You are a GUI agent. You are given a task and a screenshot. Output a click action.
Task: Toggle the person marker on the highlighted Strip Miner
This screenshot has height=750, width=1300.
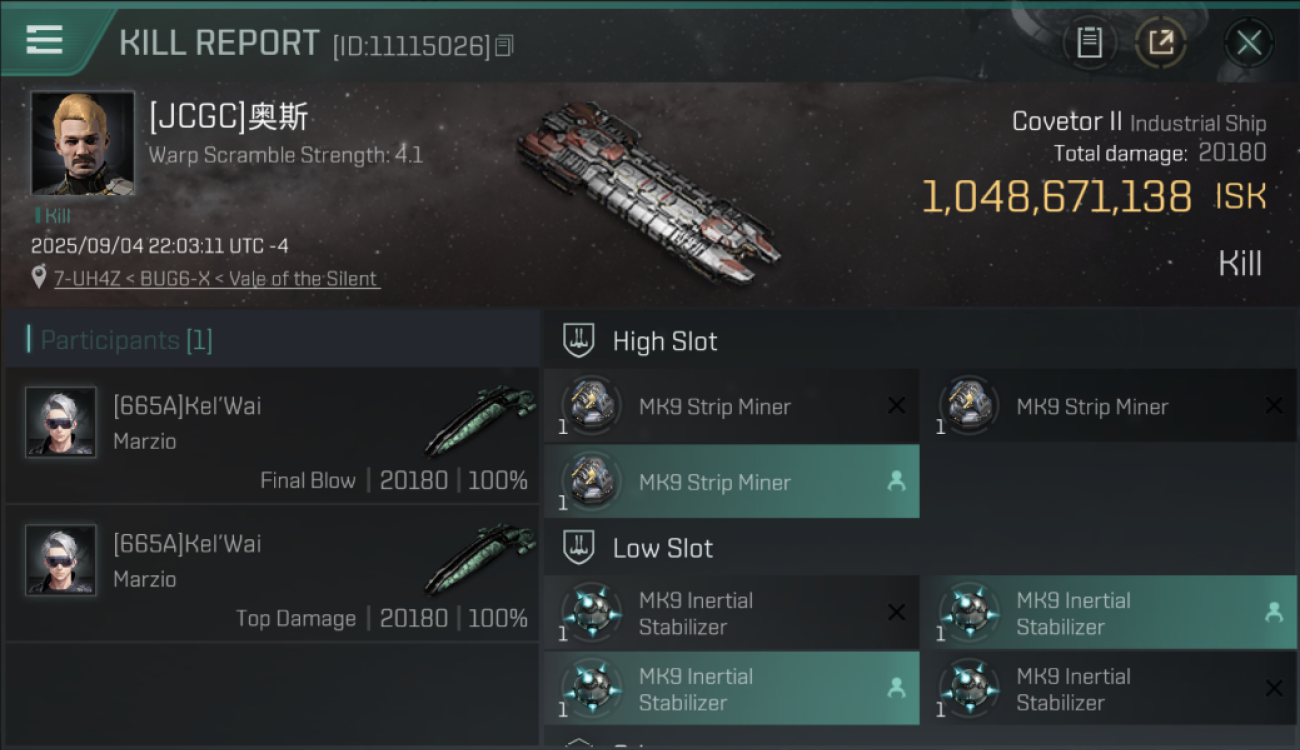tap(896, 482)
